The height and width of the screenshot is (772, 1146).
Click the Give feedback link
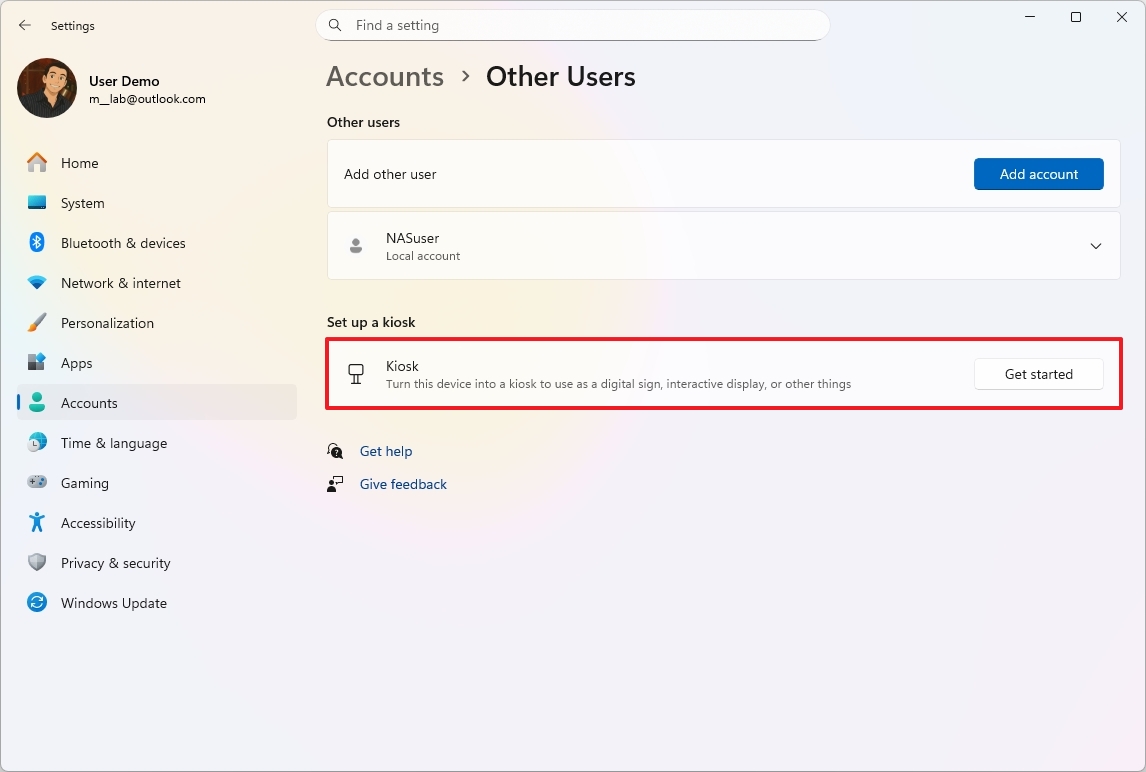click(x=403, y=484)
